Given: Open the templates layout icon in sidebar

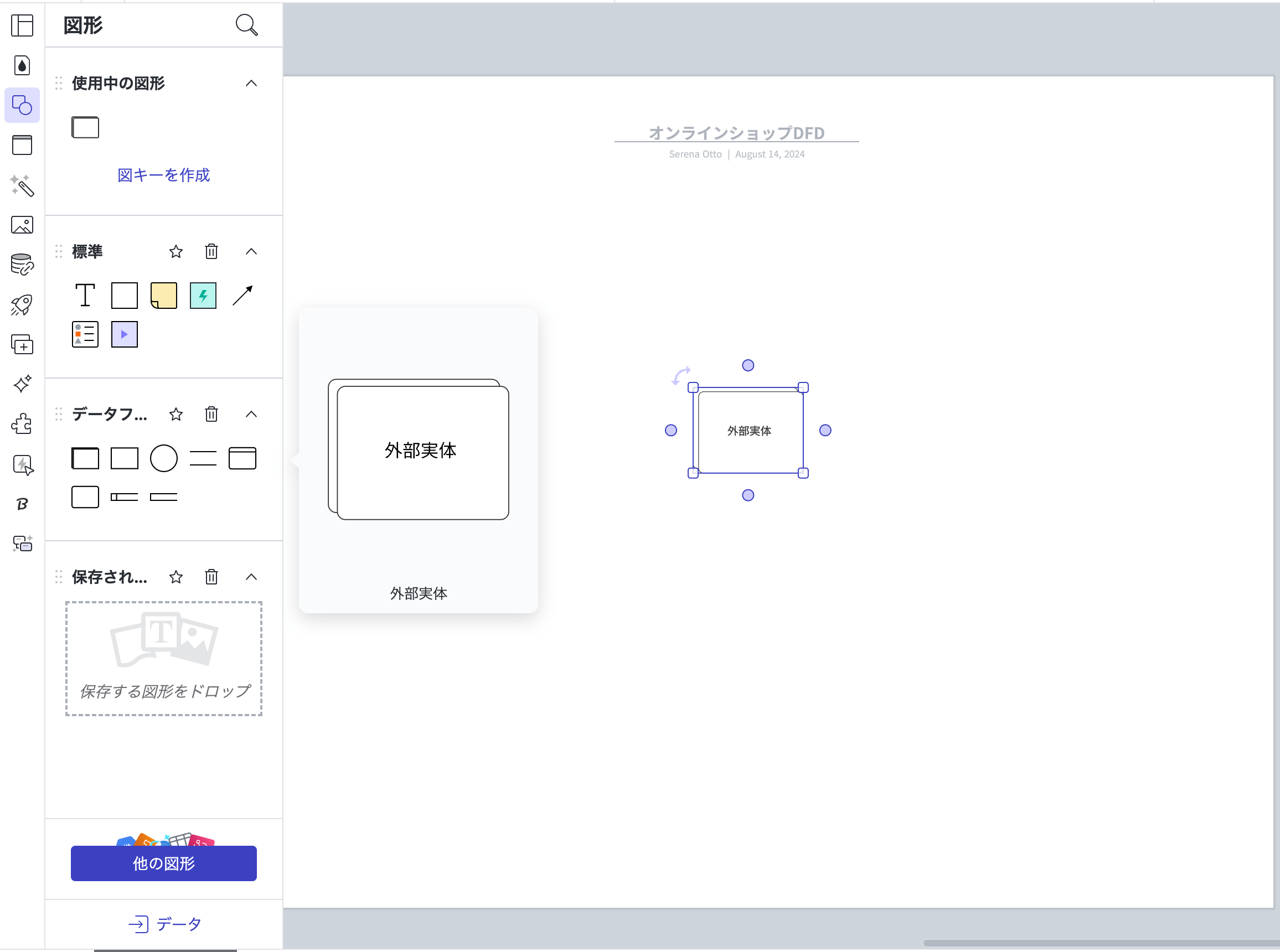Looking at the screenshot, I should pos(22,25).
